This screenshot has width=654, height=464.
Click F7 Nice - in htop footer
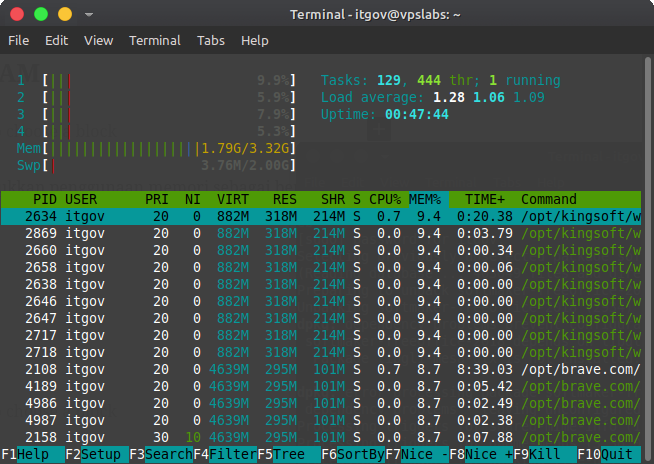[417, 454]
